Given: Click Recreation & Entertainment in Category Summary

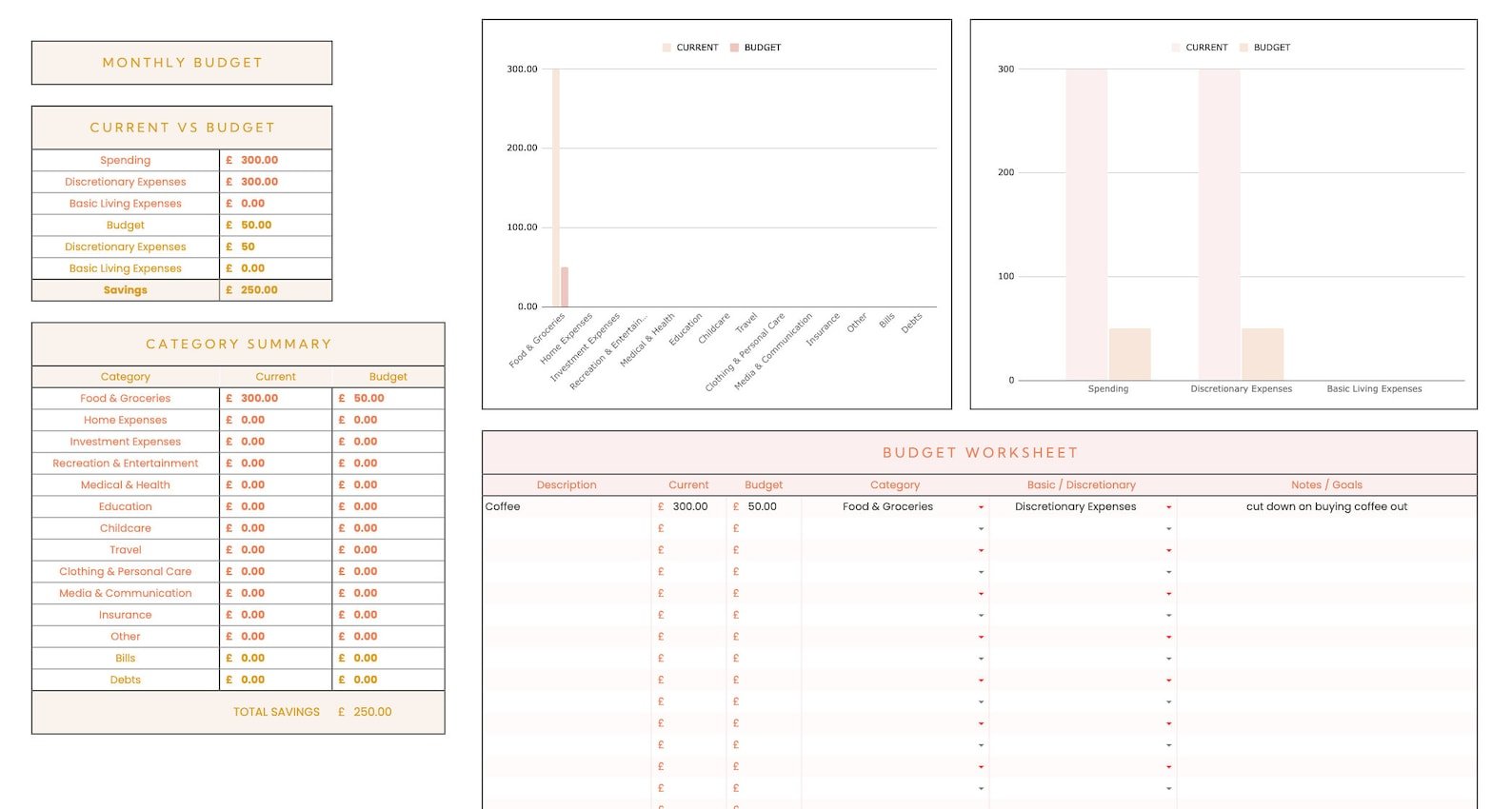Looking at the screenshot, I should pos(126,464).
